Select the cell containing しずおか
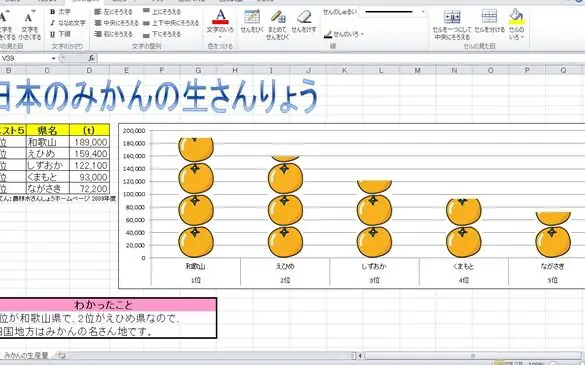This screenshot has width=585, height=365. pos(48,165)
